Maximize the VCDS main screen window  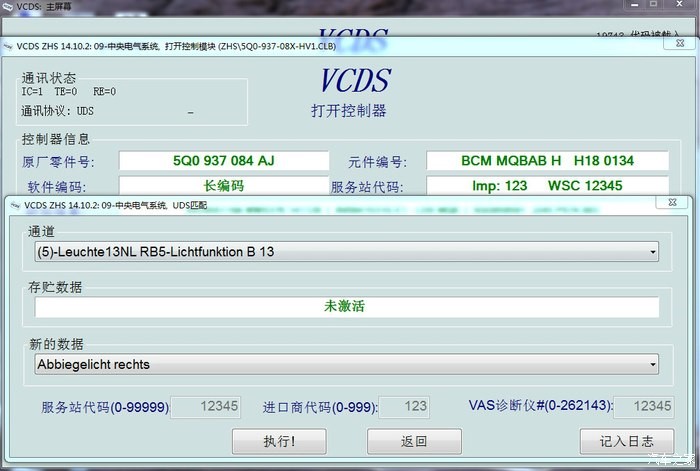coord(653,4)
